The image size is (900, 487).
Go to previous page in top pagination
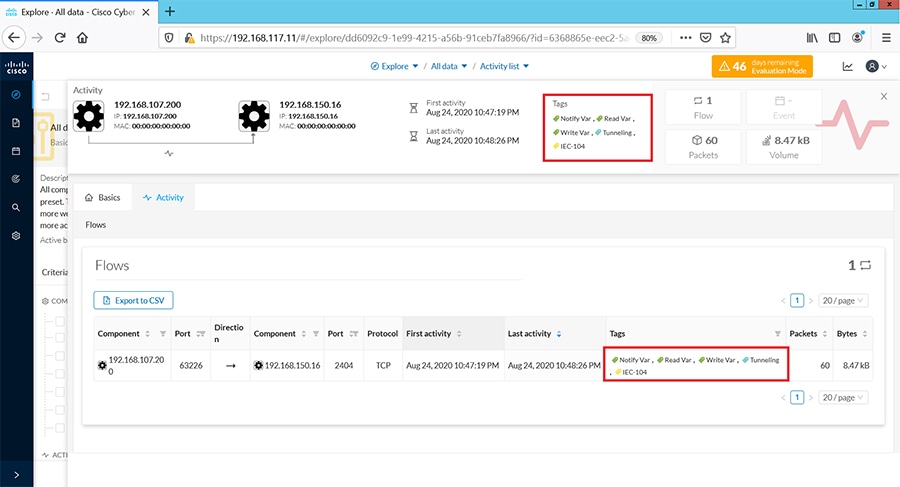pyautogui.click(x=783, y=300)
